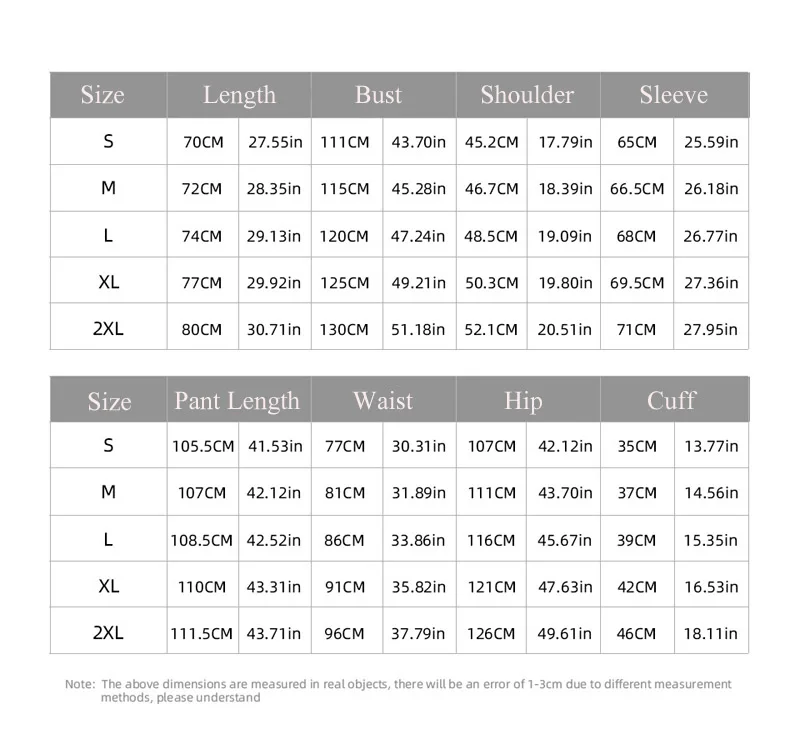Select the 27.36in sleeve value
The height and width of the screenshot is (744, 800).
[x=711, y=283]
